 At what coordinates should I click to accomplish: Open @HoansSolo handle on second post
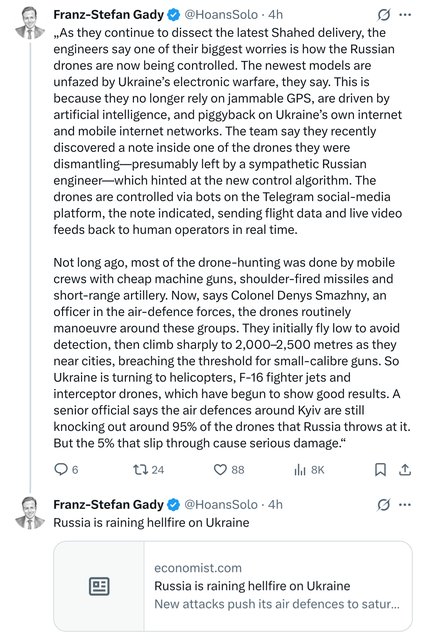(x=221, y=504)
